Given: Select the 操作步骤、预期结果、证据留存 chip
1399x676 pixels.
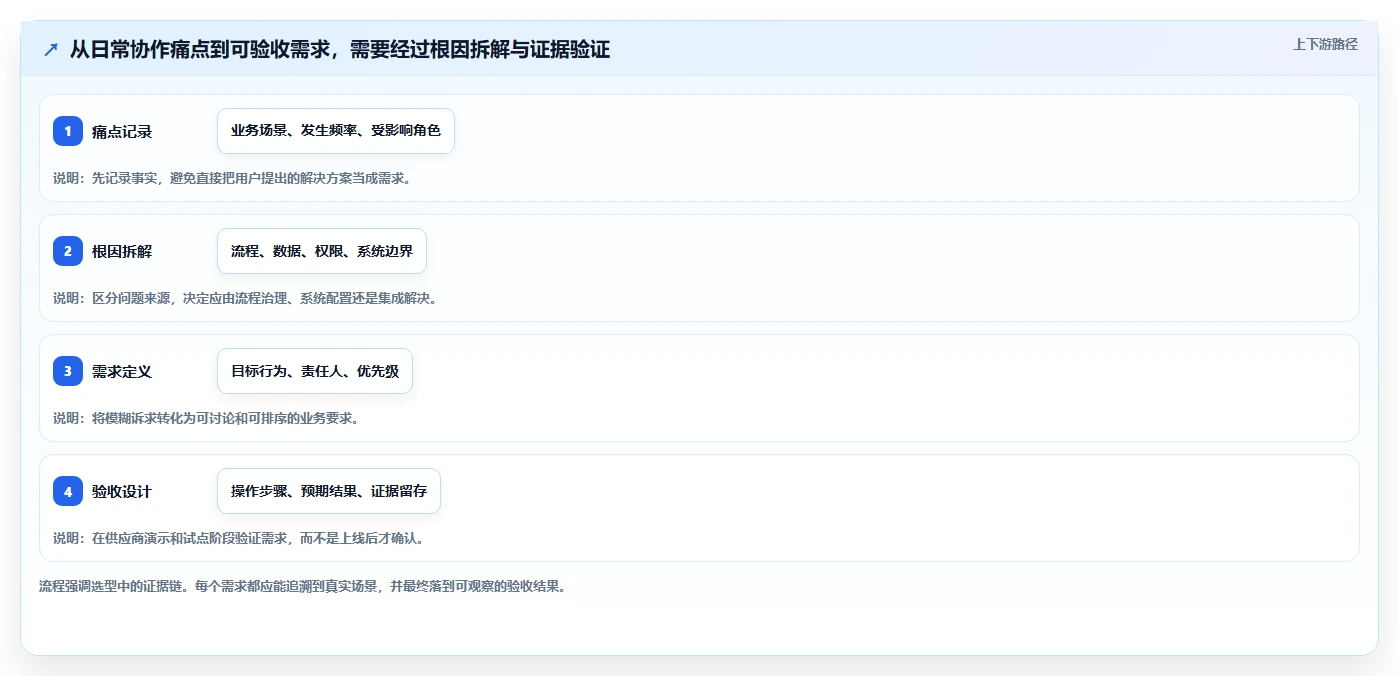Looking at the screenshot, I should tap(329, 491).
